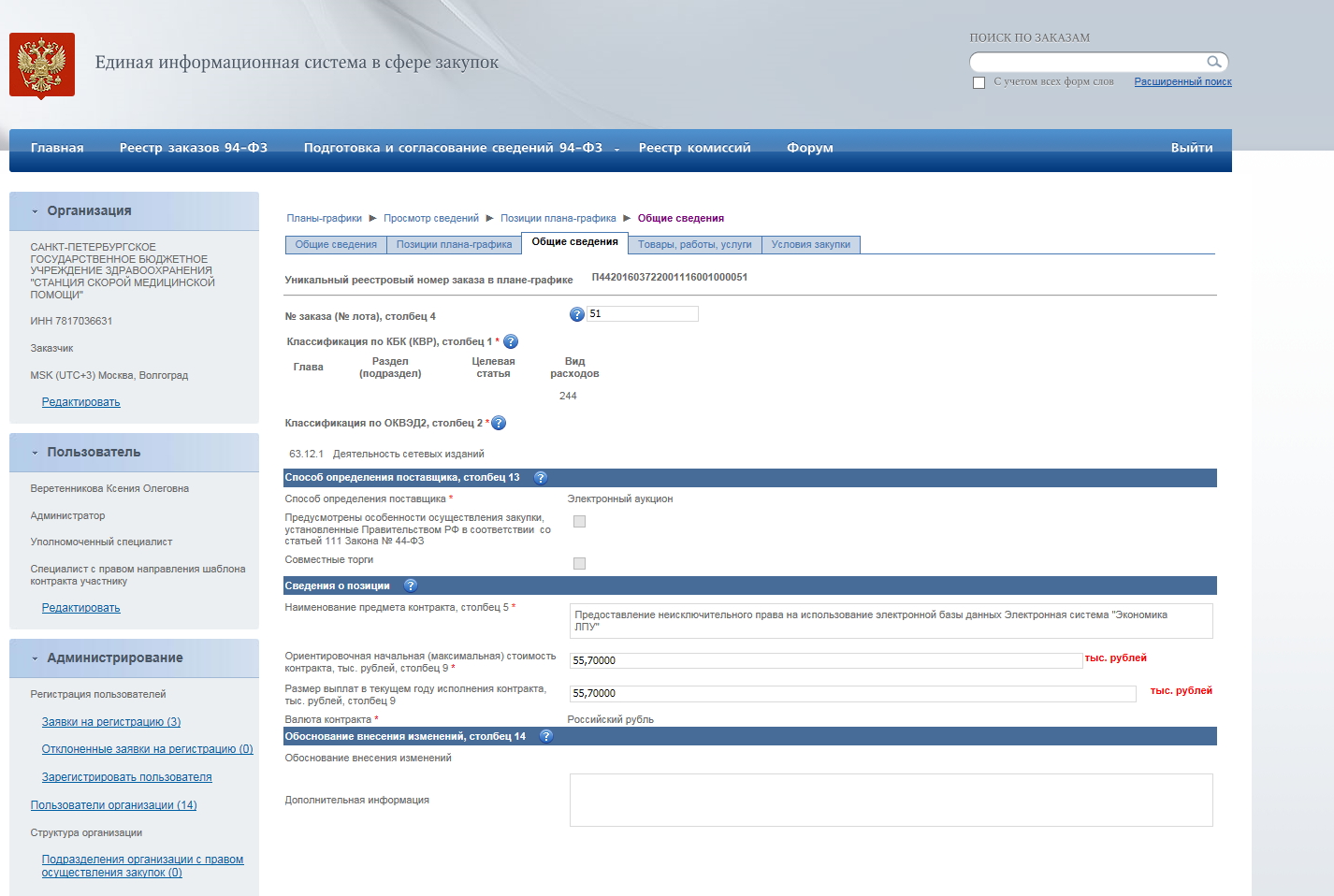Open help icon for Классификация по ОКВЭД2
The width and height of the screenshot is (1334, 896).
tap(499, 424)
